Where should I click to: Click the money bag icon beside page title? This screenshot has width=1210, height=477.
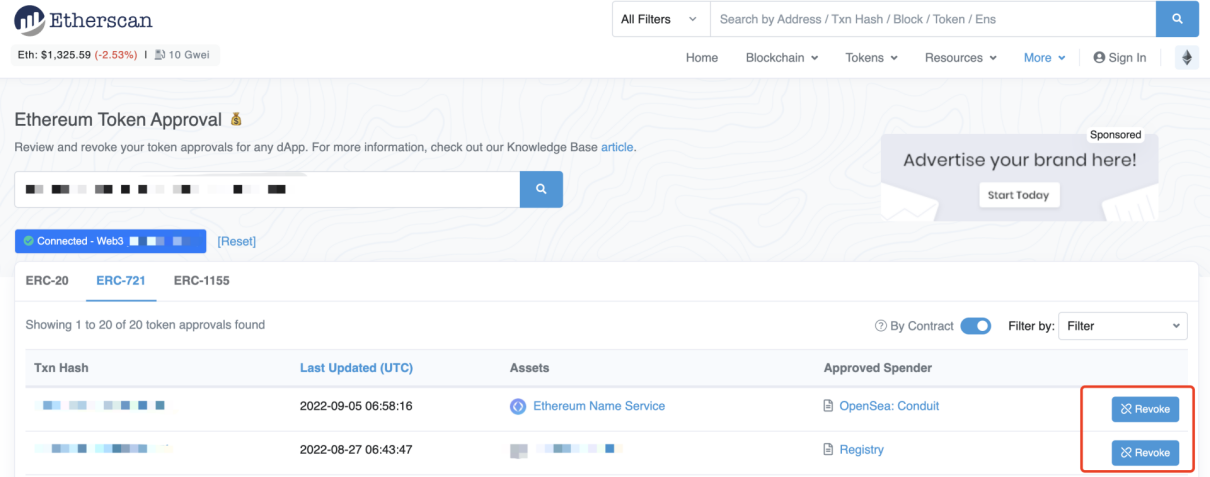pyautogui.click(x=235, y=120)
